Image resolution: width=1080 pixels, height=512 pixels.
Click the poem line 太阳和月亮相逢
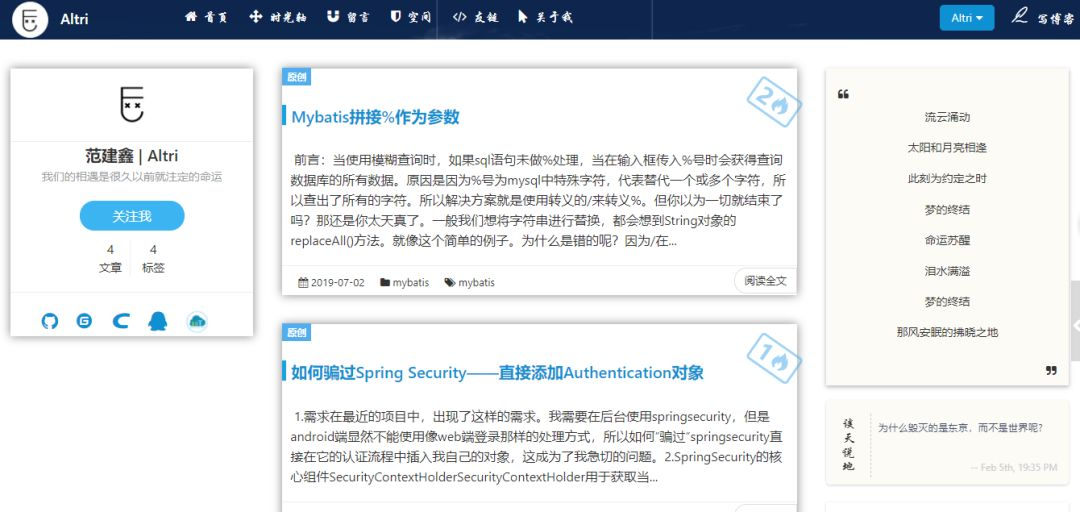coord(947,147)
